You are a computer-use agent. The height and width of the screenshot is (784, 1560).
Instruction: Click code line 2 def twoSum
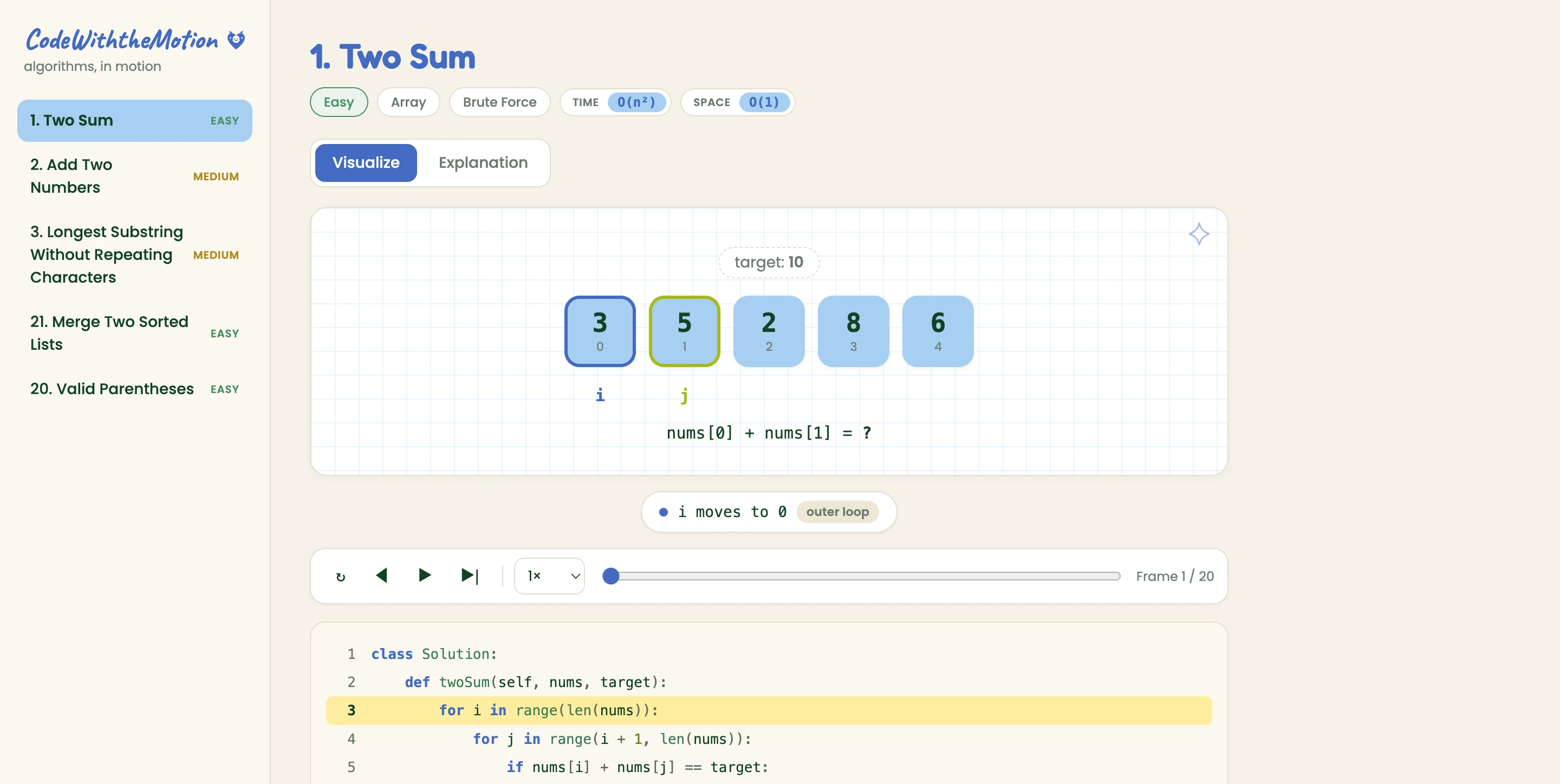click(769, 682)
